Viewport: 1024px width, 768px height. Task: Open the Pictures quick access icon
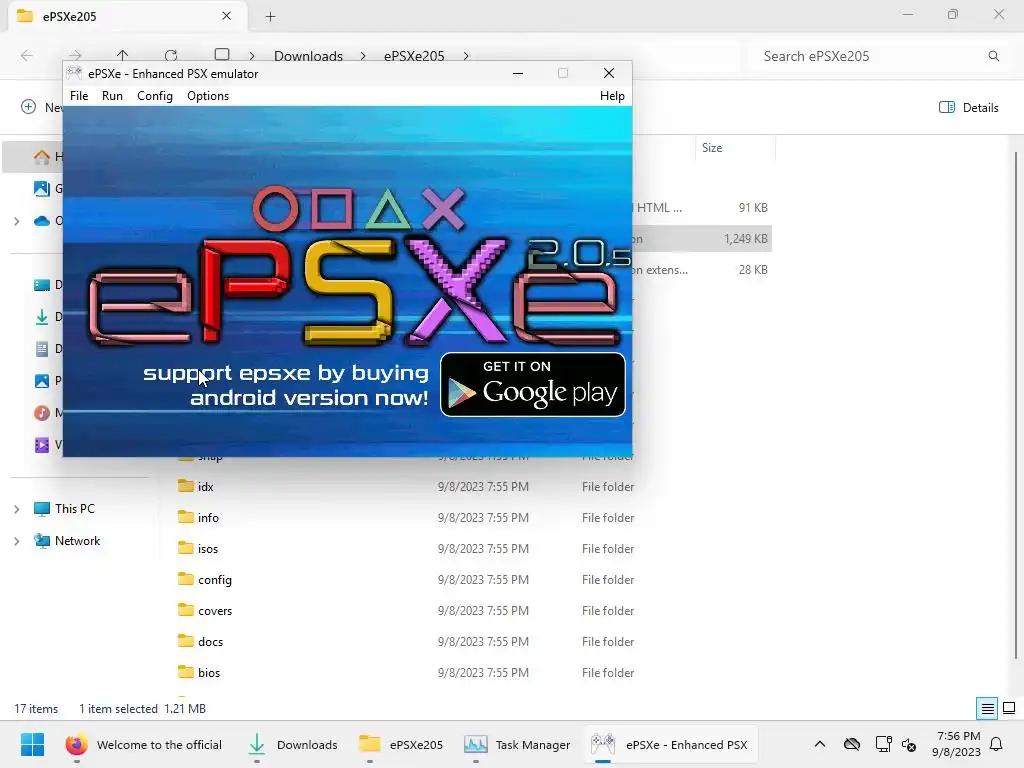42,381
